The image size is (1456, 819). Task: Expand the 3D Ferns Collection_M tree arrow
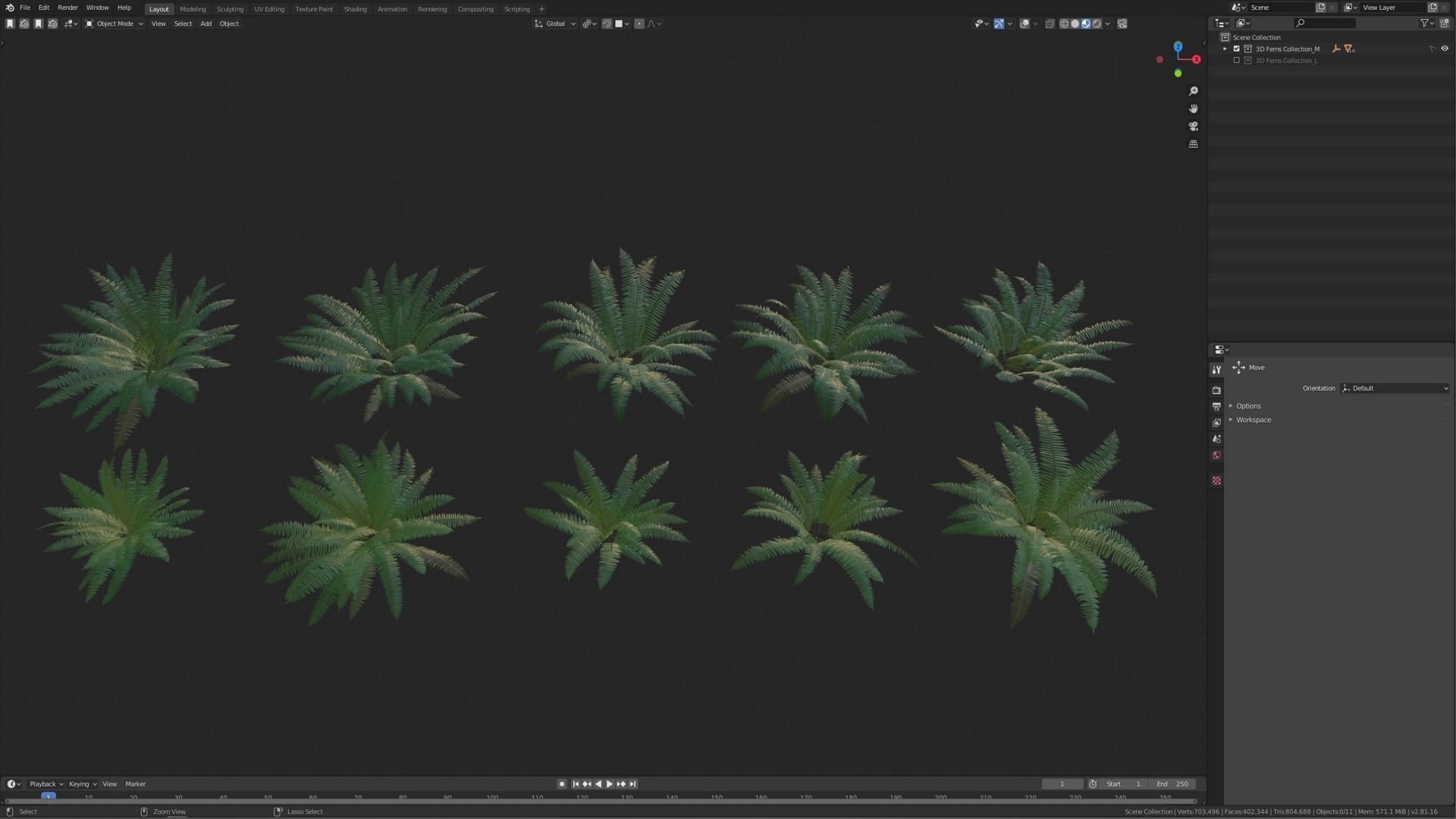click(x=1225, y=49)
